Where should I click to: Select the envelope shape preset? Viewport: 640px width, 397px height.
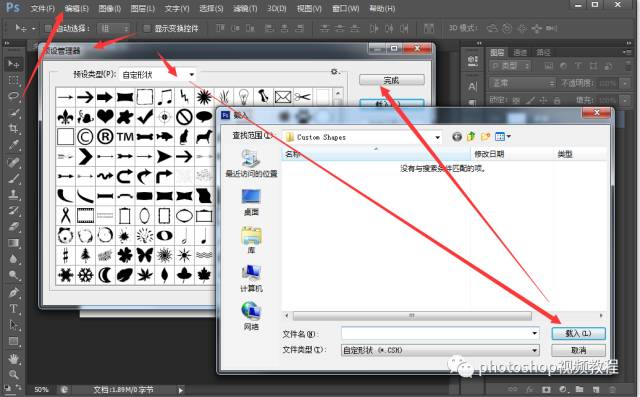click(x=283, y=97)
